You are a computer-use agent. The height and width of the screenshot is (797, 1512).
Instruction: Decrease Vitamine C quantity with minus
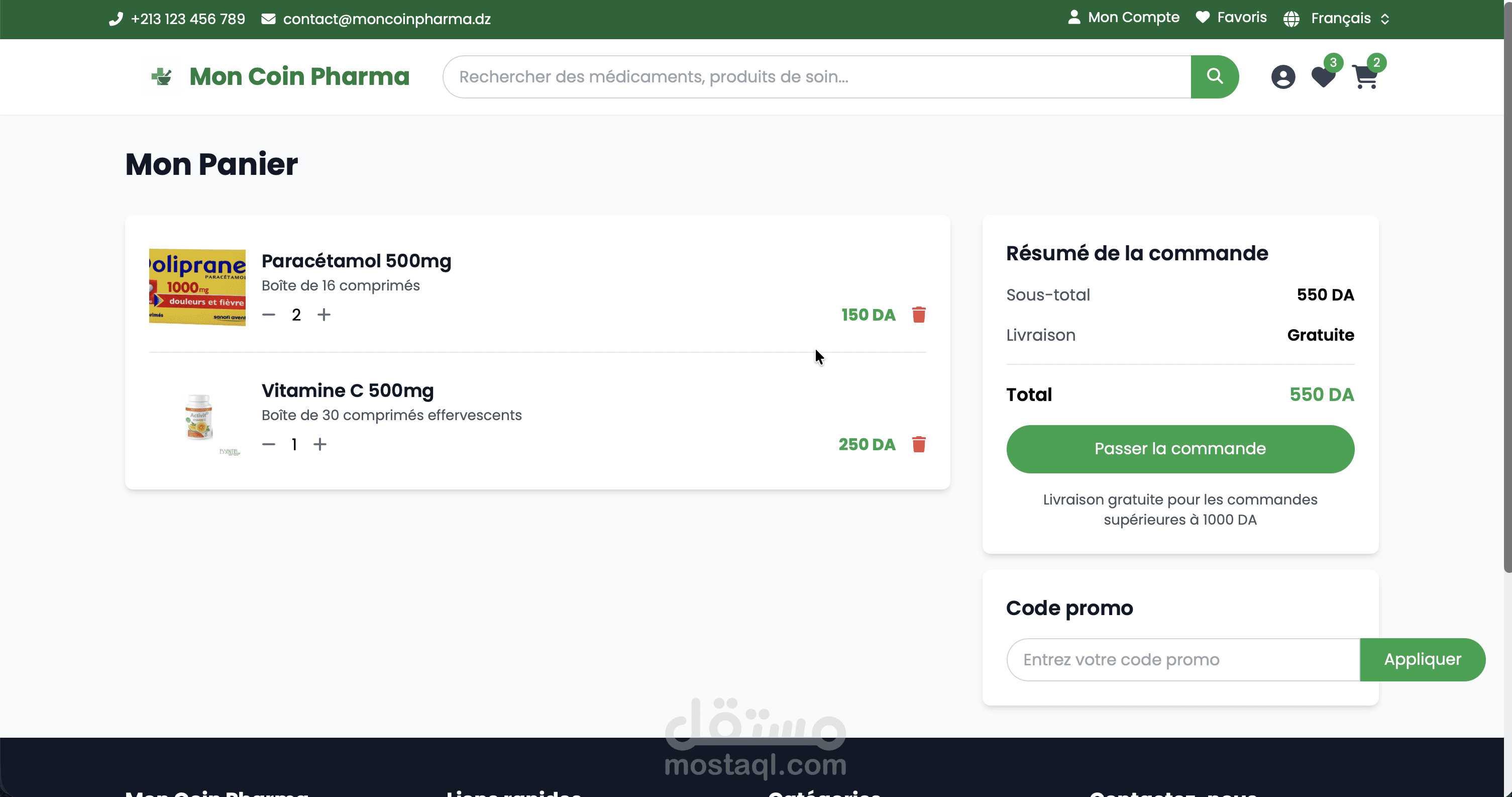point(269,445)
